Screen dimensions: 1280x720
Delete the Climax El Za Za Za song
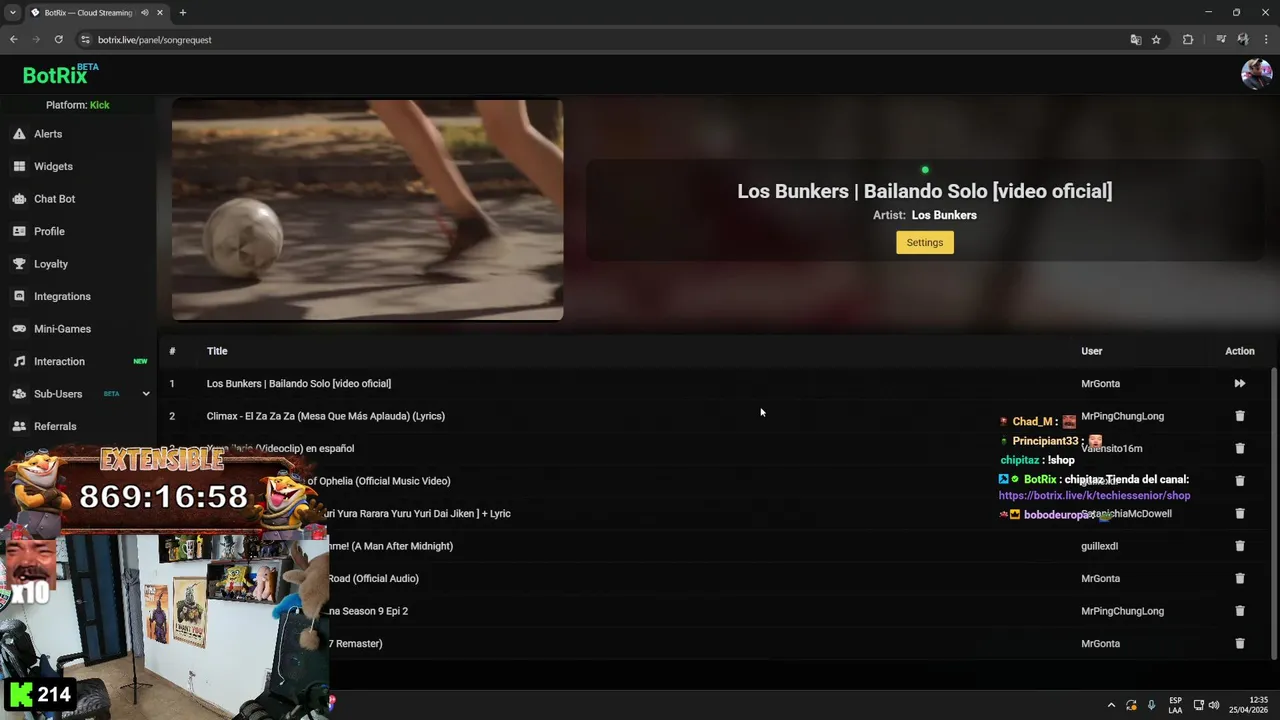[x=1239, y=416]
